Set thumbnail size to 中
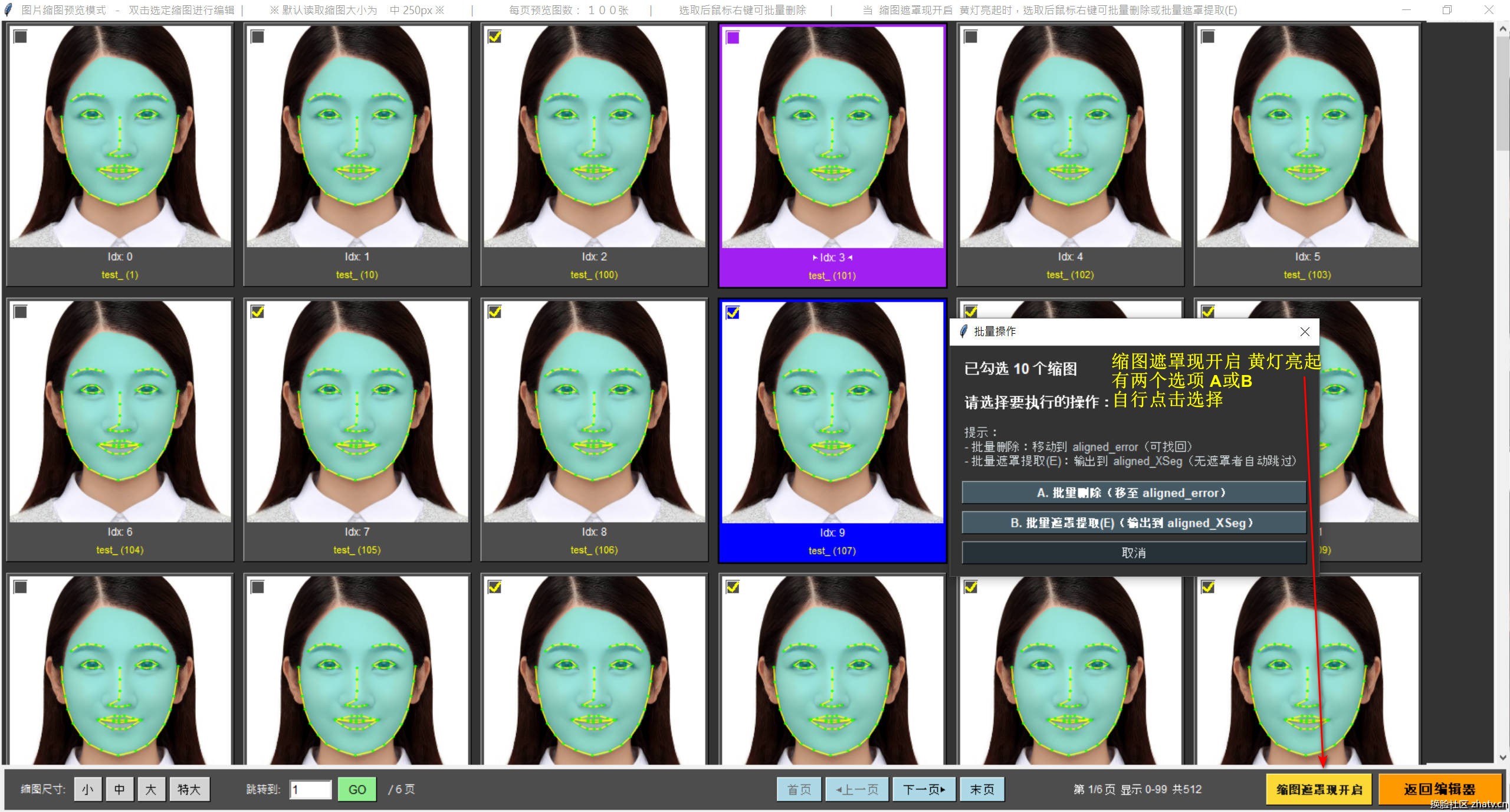1510x812 pixels. click(119, 790)
